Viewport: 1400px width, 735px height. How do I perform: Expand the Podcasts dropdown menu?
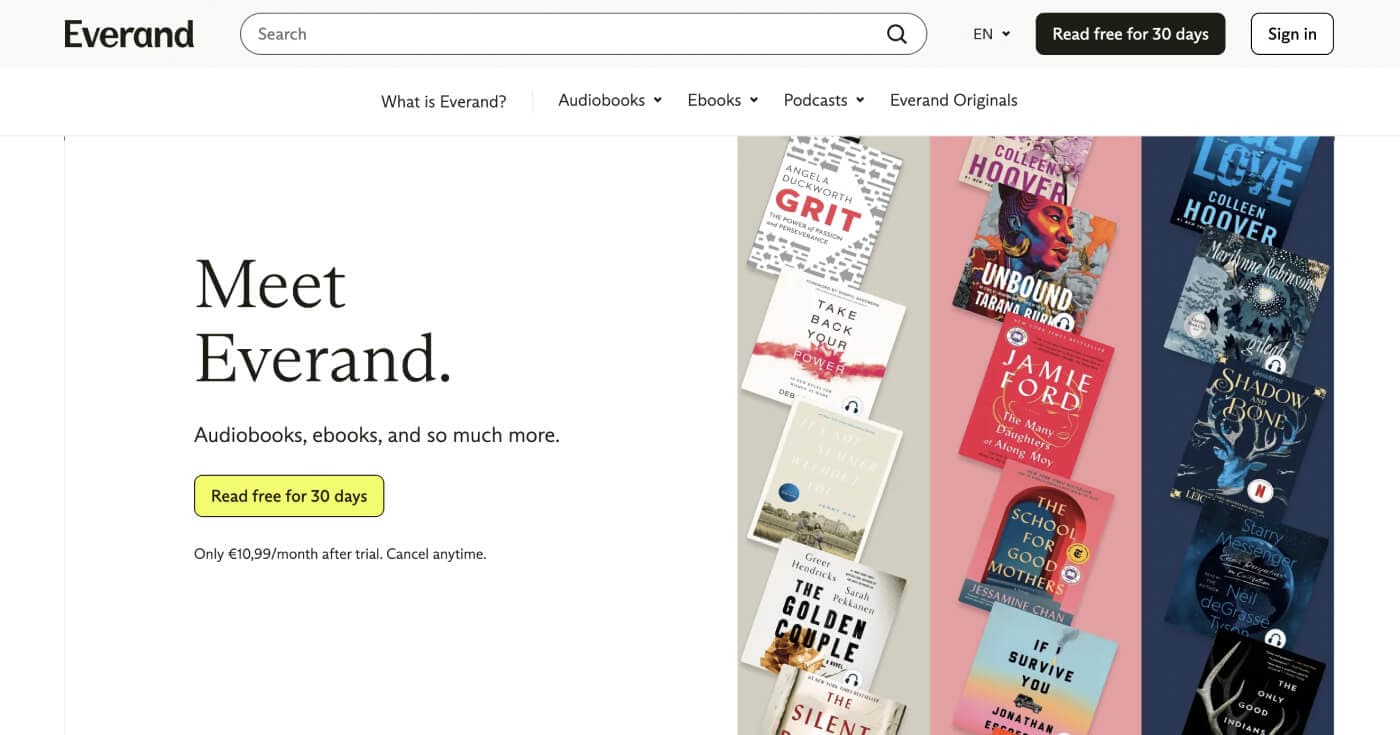coord(823,100)
